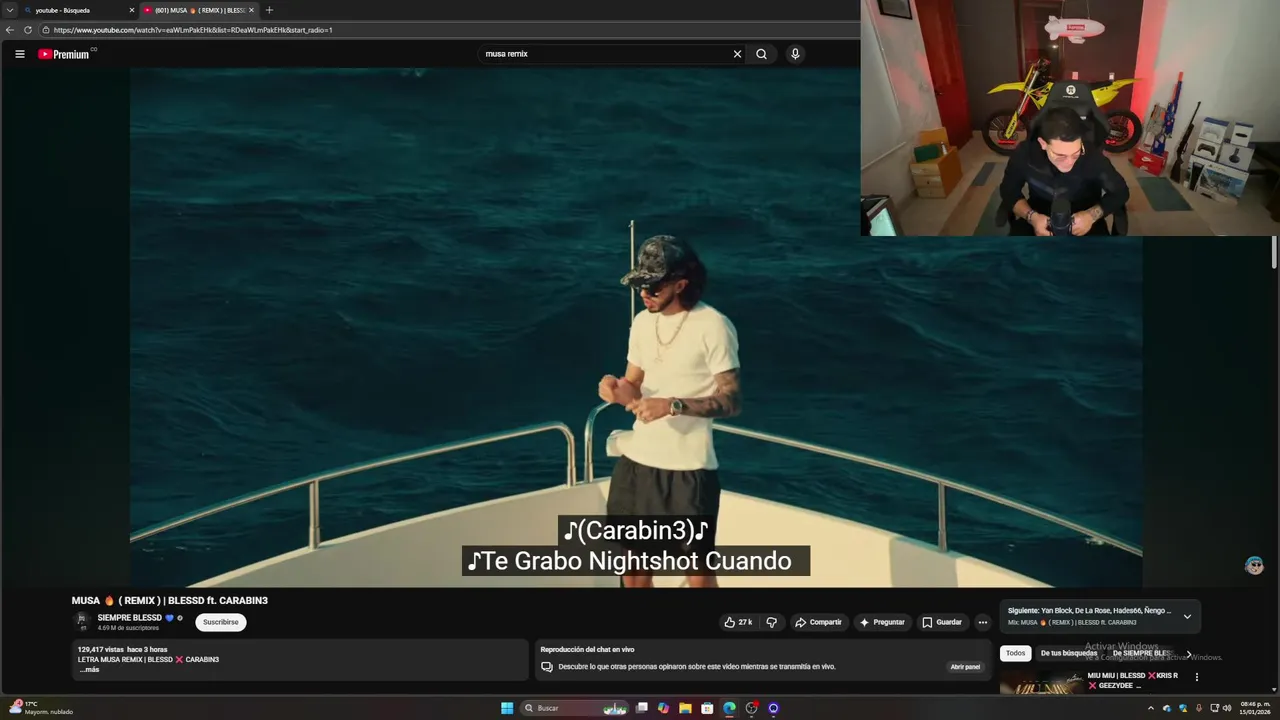
Task: Launch Copilot from the taskbar
Action: [663, 708]
